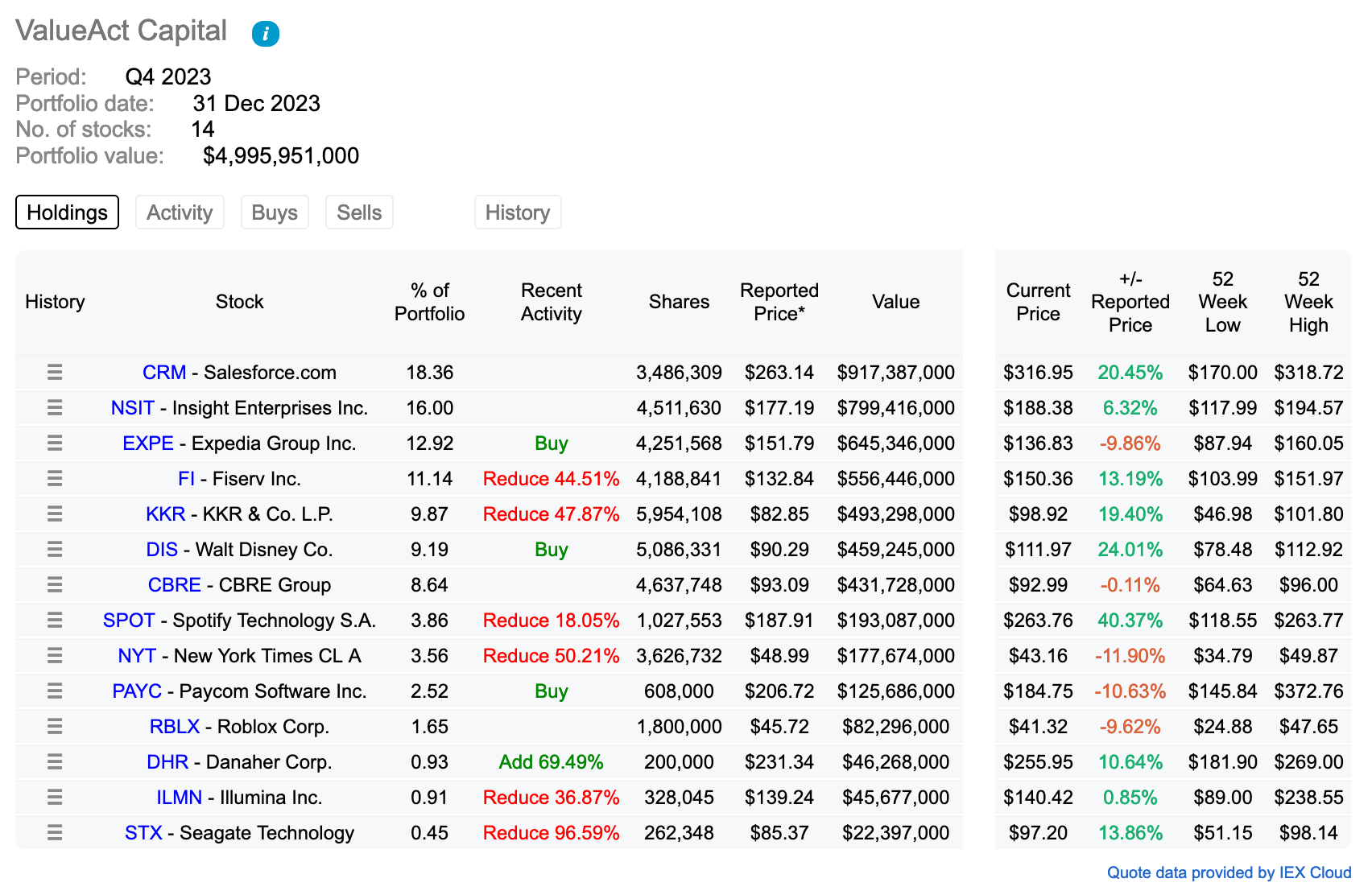The width and height of the screenshot is (1372, 895).
Task: Switch to the Activity tab
Action: (x=180, y=212)
